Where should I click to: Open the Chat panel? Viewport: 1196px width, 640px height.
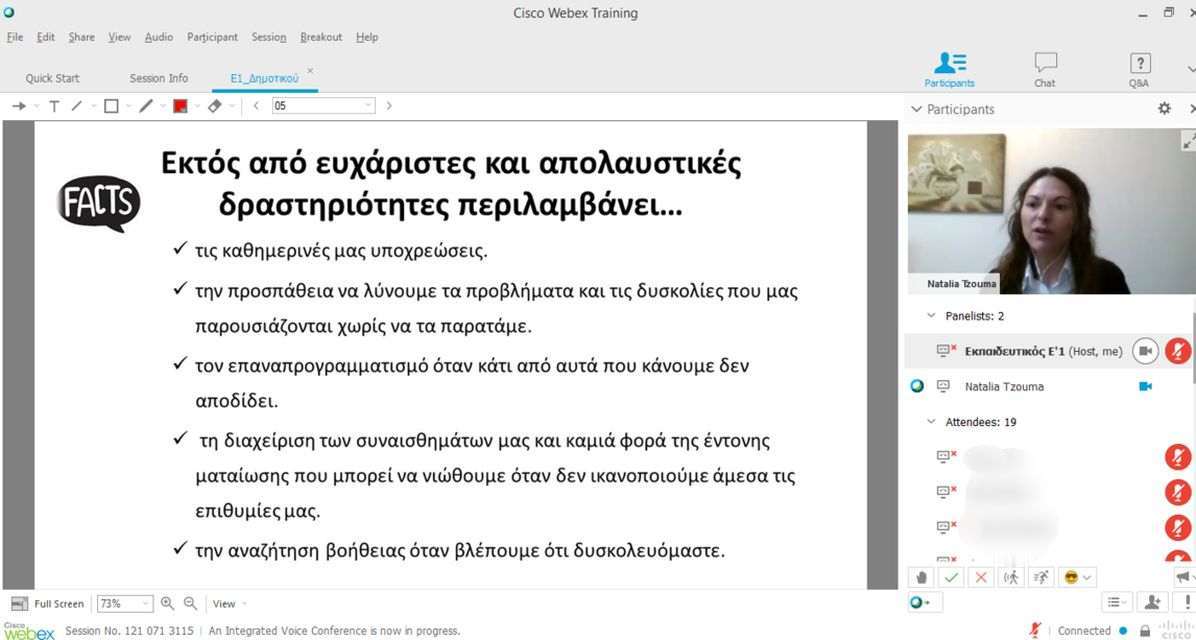[1045, 69]
